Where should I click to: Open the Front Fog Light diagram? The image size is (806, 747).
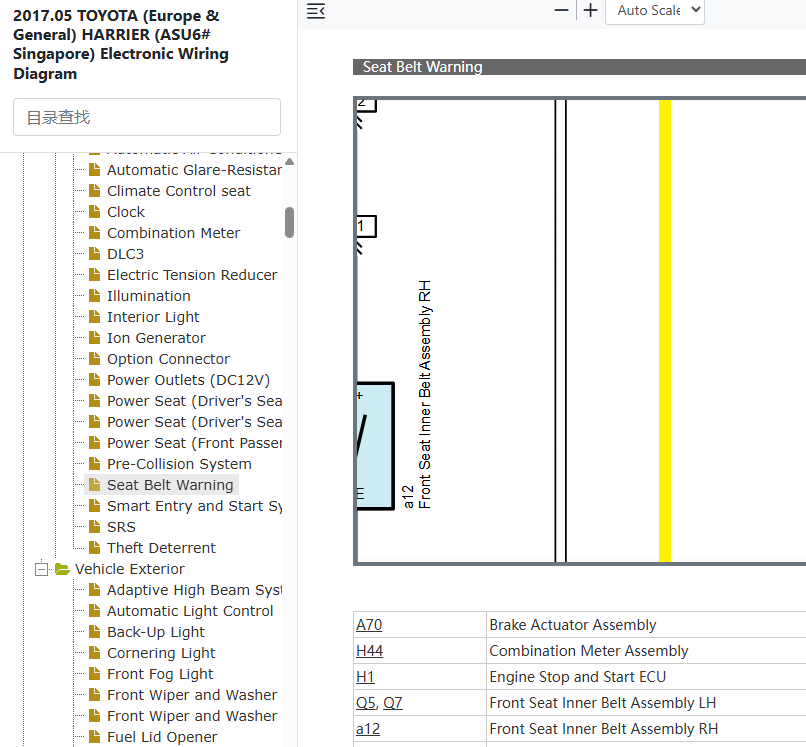click(160, 675)
